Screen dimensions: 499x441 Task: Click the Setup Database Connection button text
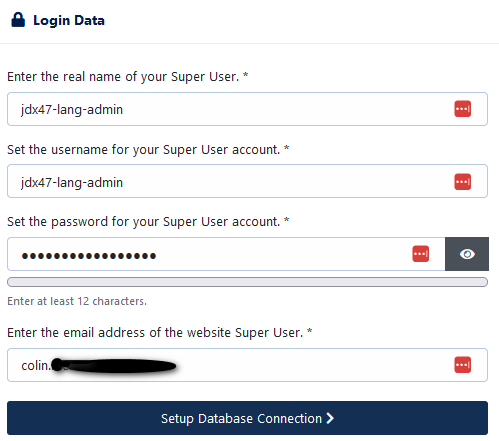[x=241, y=418]
